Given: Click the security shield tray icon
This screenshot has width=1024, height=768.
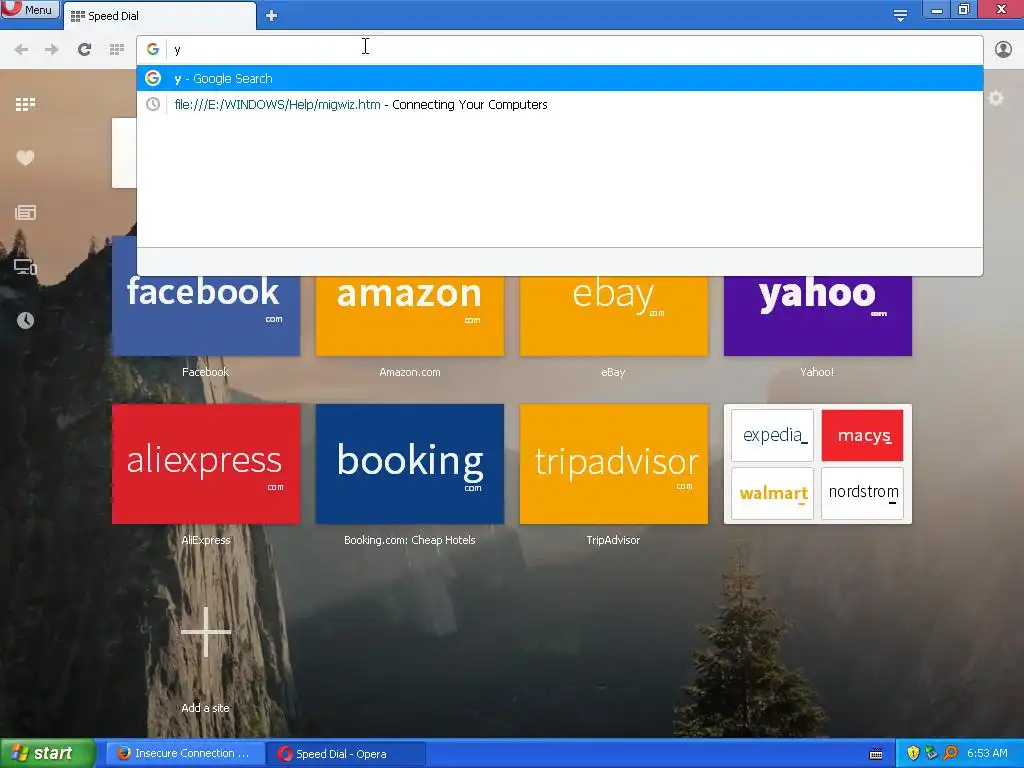Looking at the screenshot, I should click(x=913, y=753).
